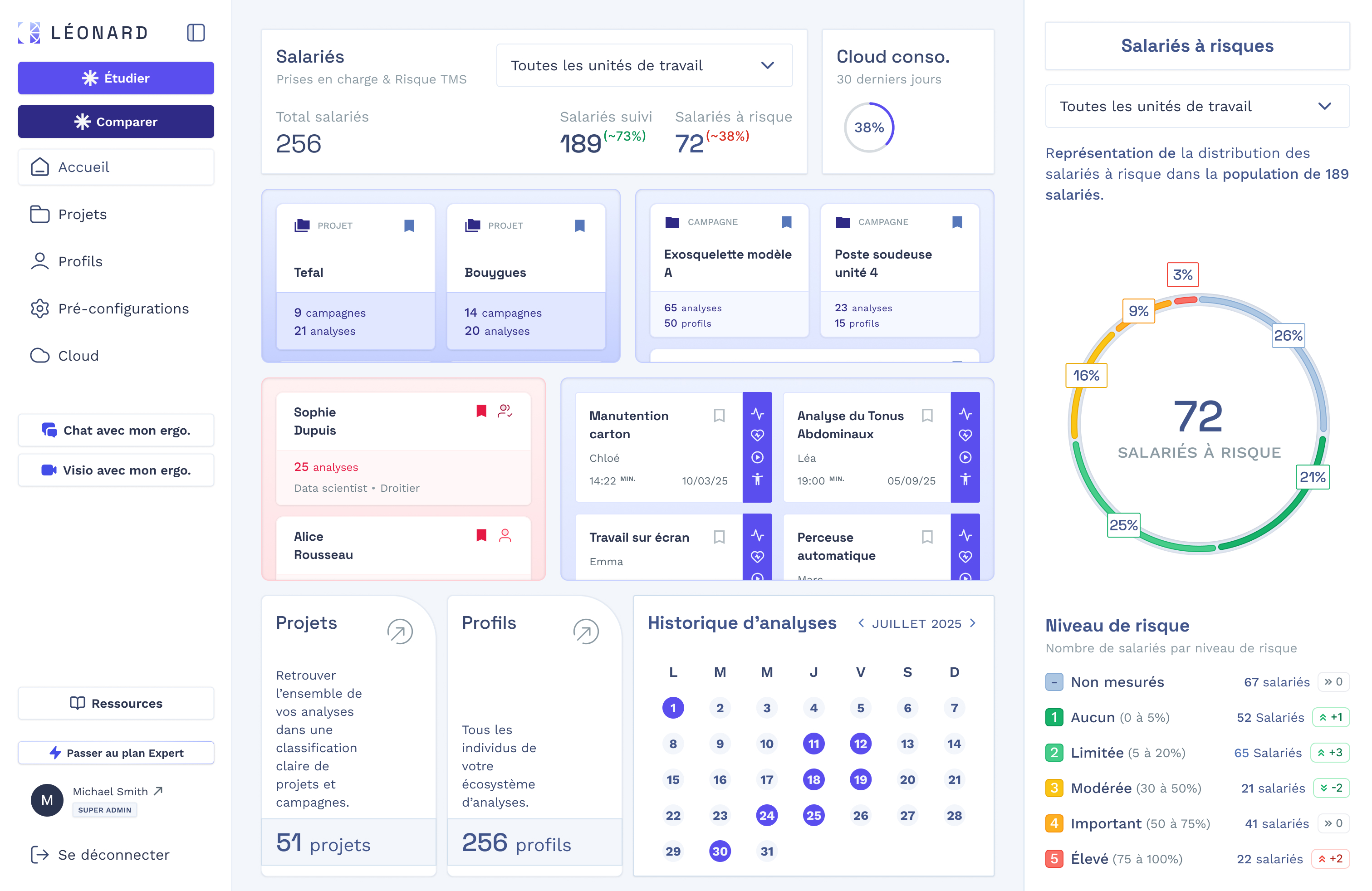The width and height of the screenshot is (1372, 891).
Task: Play video icon on Manutention carton
Action: point(758,457)
